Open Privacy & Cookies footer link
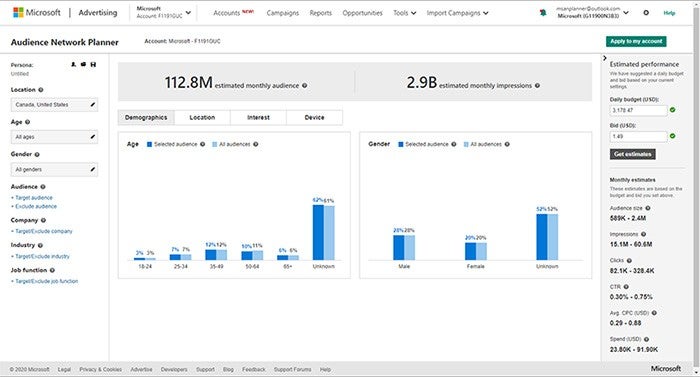This screenshot has height=377, width=700. click(100, 369)
